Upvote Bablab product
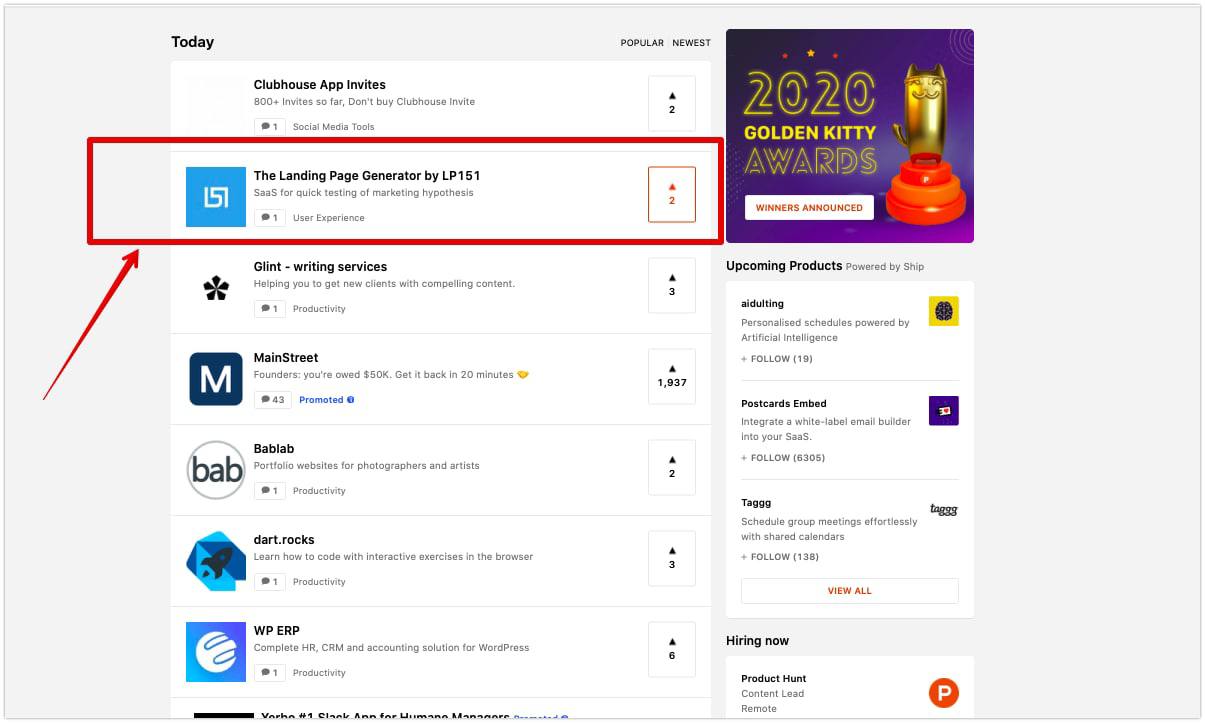The image size is (1205, 723). (671, 467)
